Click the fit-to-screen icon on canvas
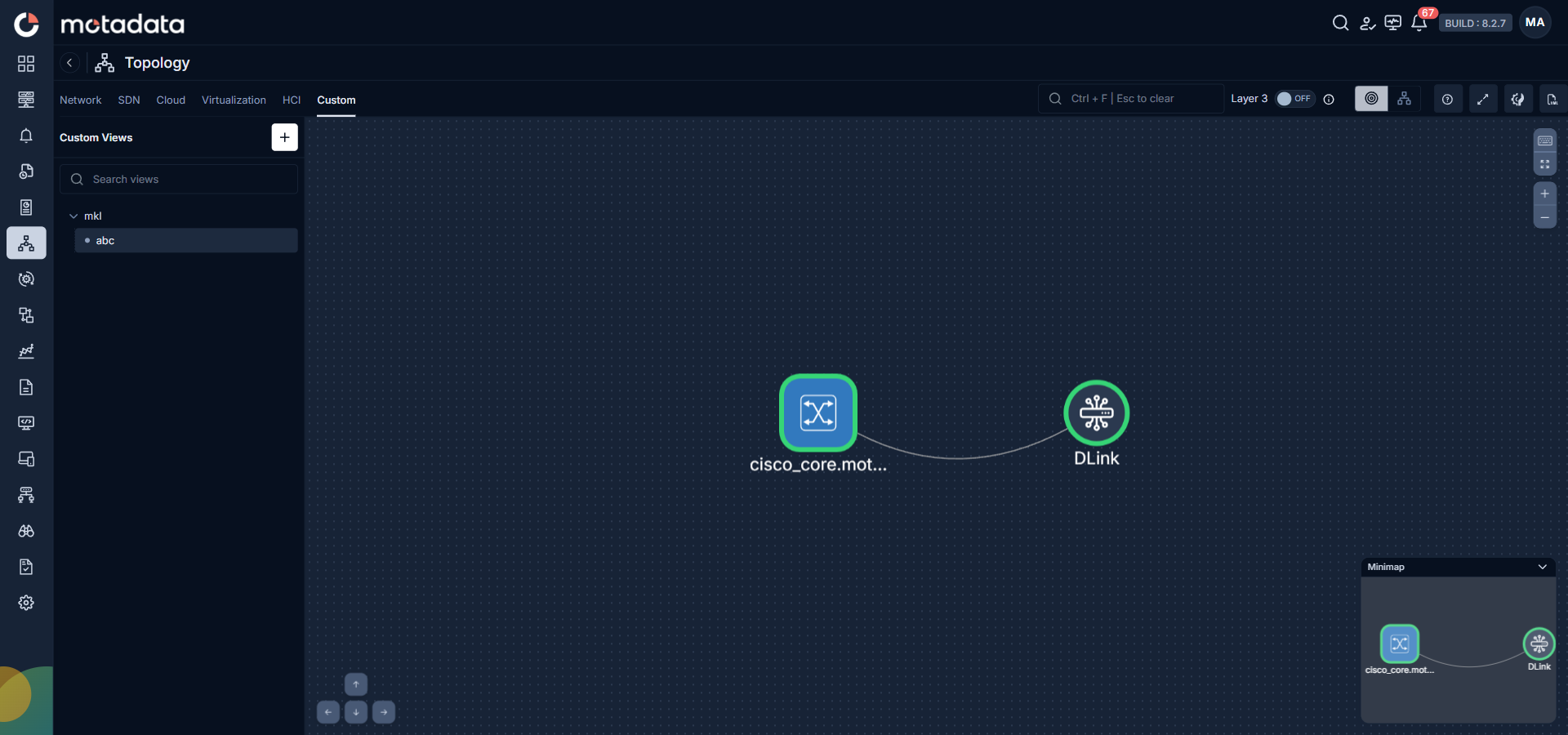This screenshot has width=1568, height=735. [x=1544, y=164]
